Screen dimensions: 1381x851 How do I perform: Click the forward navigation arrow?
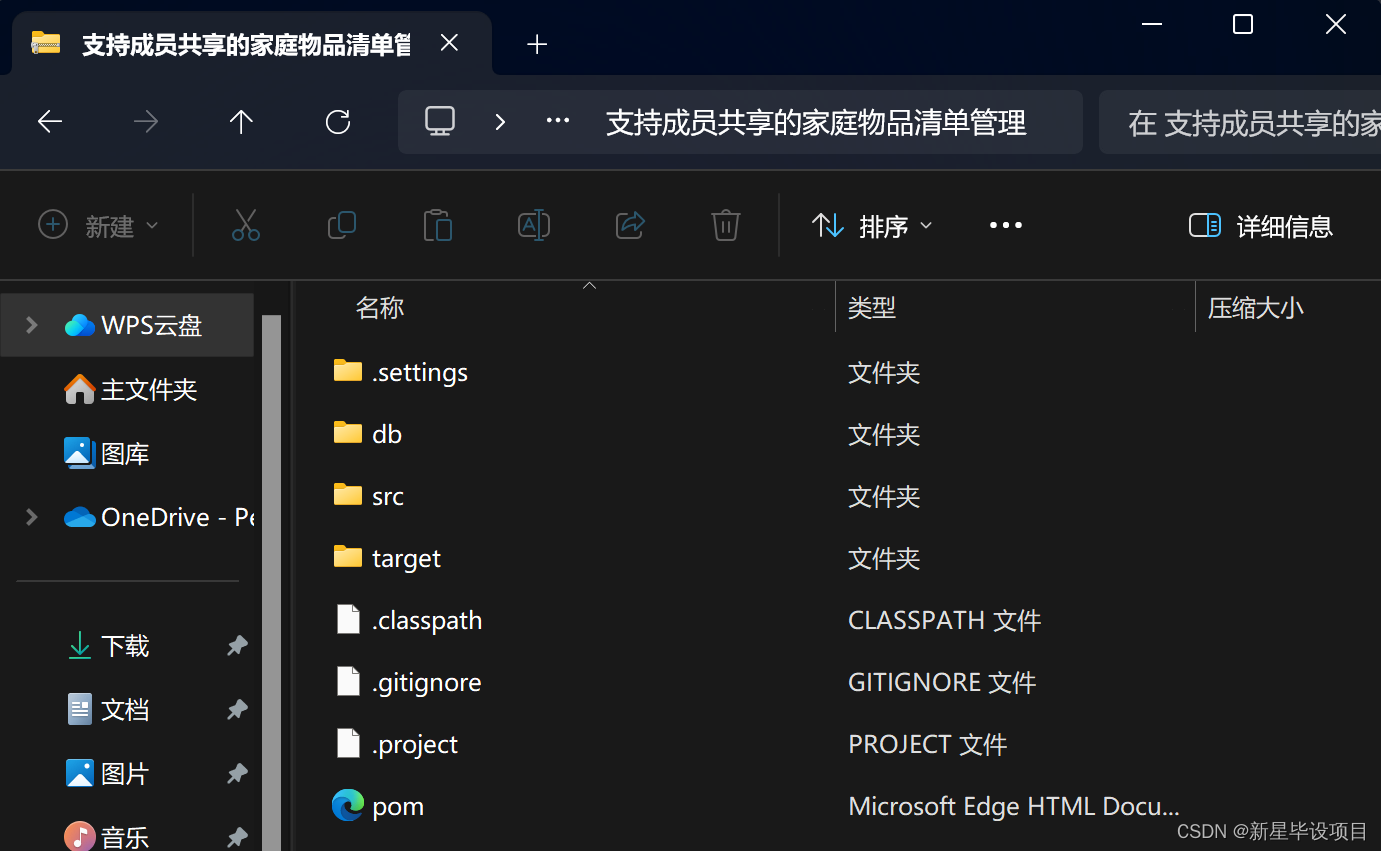(x=146, y=122)
